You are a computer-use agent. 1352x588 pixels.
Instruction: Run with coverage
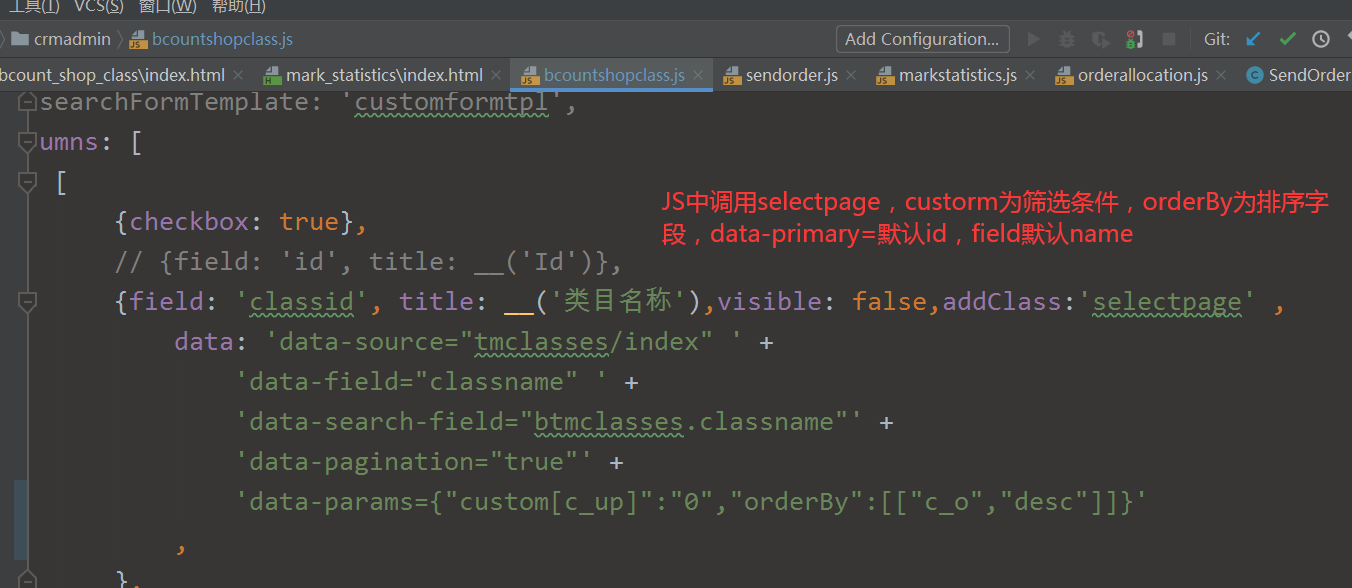(x=1100, y=39)
